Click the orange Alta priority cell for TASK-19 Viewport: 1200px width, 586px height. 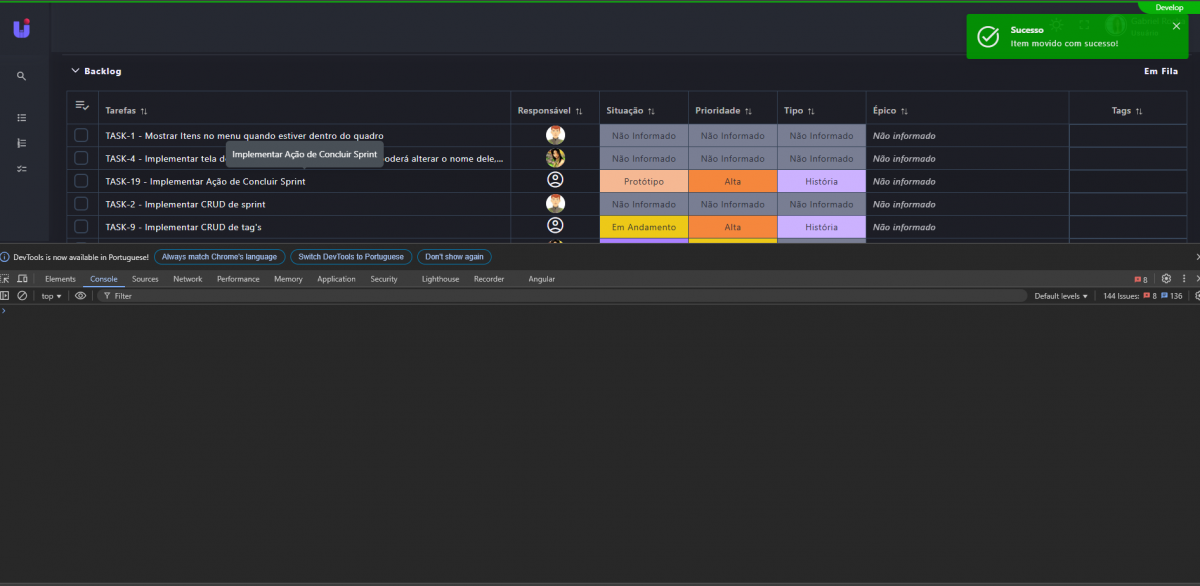[732, 181]
